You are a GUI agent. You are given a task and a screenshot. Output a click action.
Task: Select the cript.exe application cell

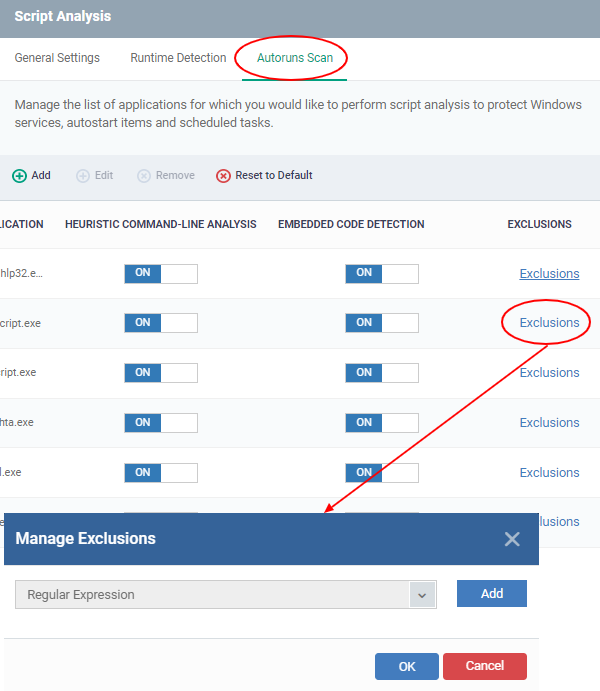point(20,323)
